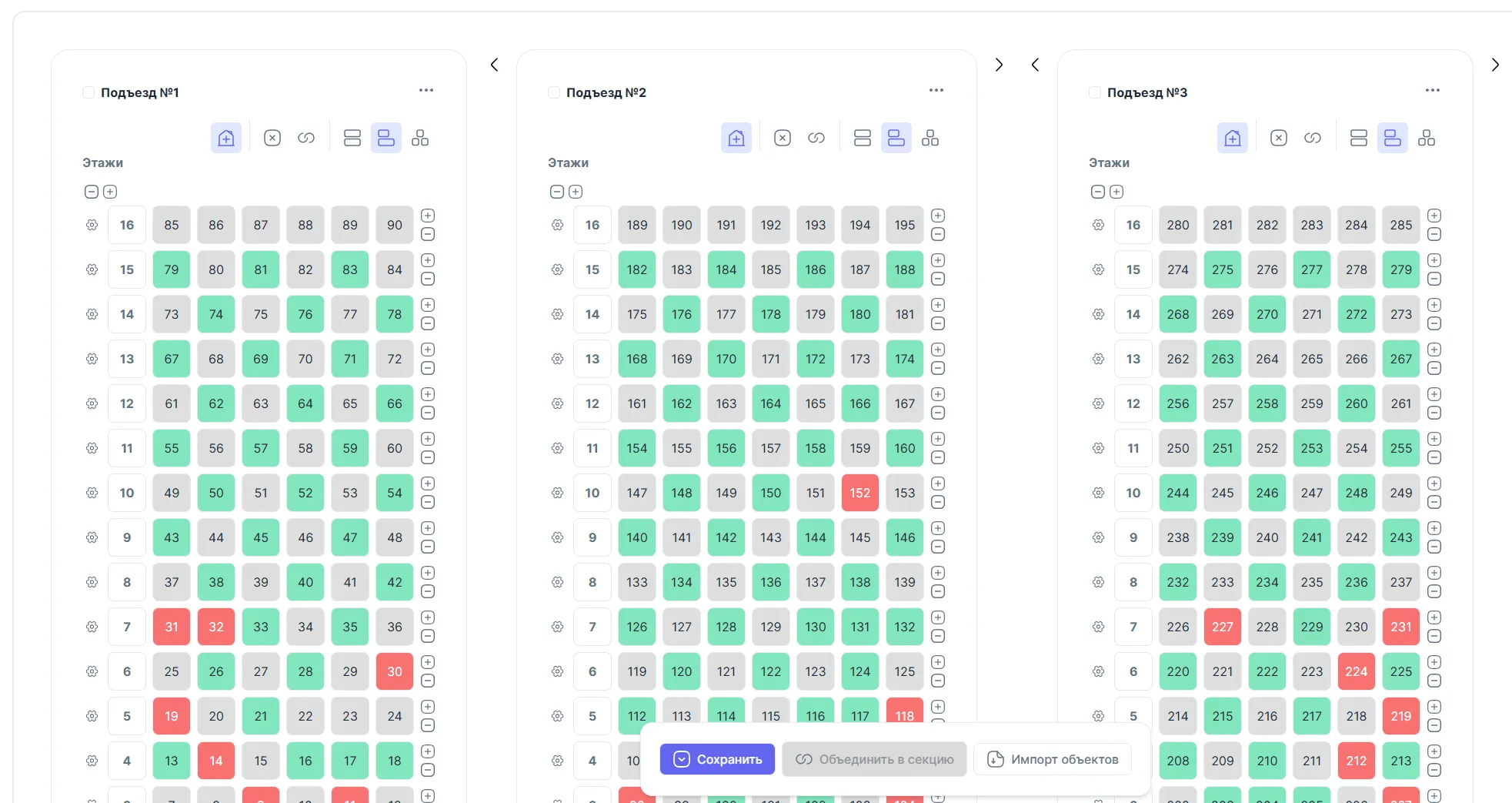Screen dimensions: 1512x803
Task: Click right chevron arrow after Подъезд №2
Action: coord(999,65)
